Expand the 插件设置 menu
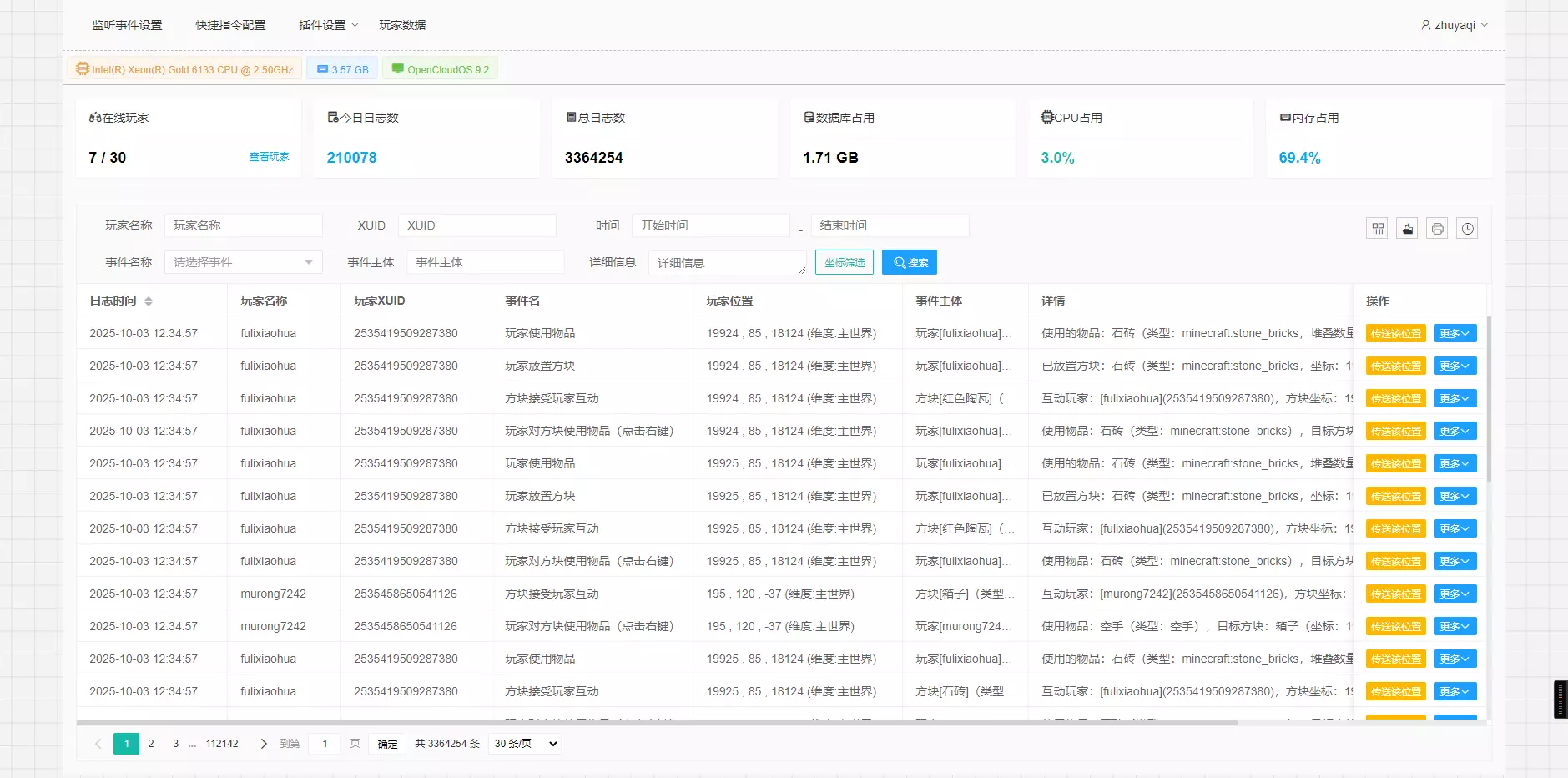This screenshot has height=778, width=1568. [329, 25]
